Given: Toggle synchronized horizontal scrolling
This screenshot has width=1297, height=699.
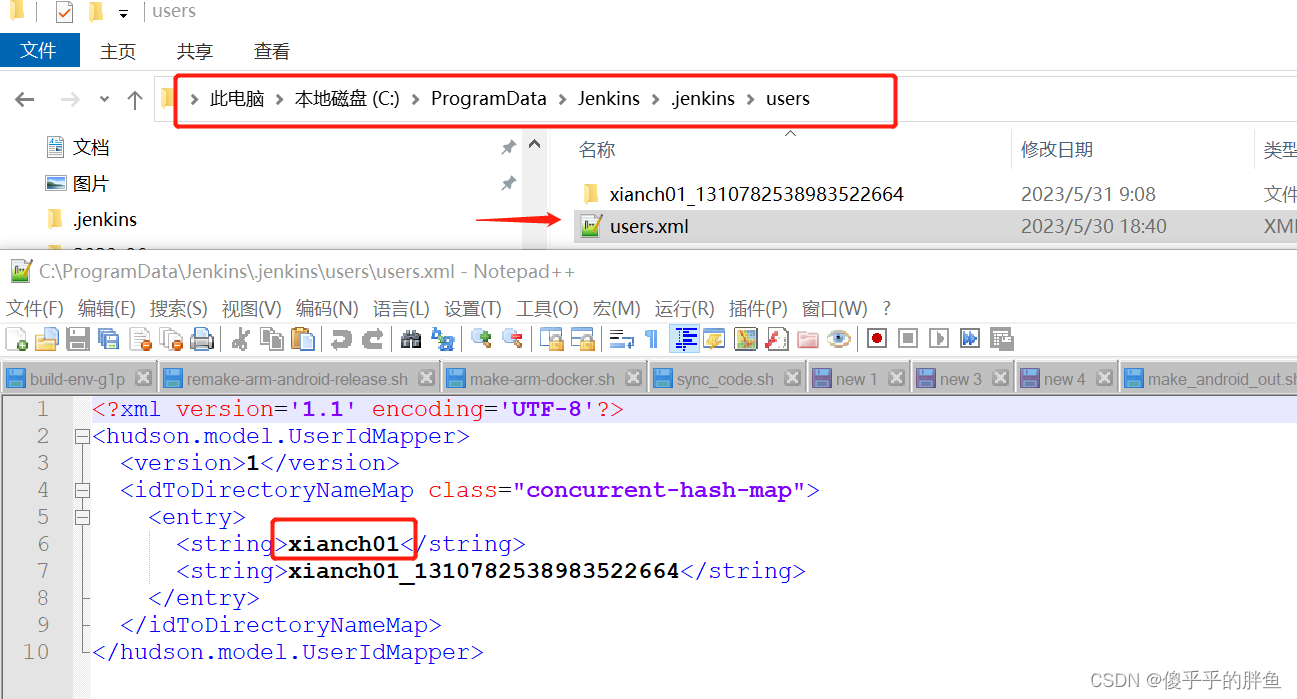Looking at the screenshot, I should point(582,339).
